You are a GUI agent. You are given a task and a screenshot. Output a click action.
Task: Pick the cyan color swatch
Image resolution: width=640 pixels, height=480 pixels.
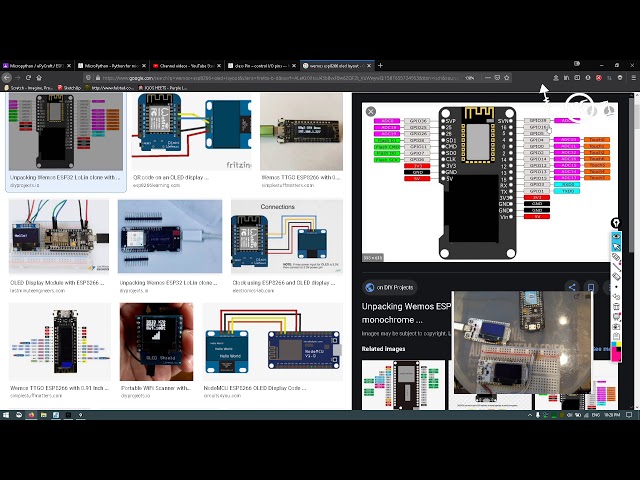(x=614, y=345)
